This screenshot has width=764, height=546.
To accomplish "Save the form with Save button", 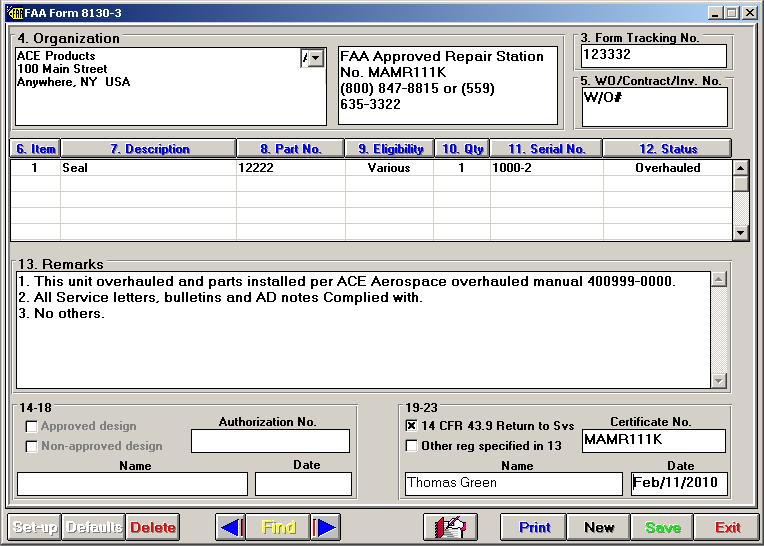I will [x=662, y=527].
